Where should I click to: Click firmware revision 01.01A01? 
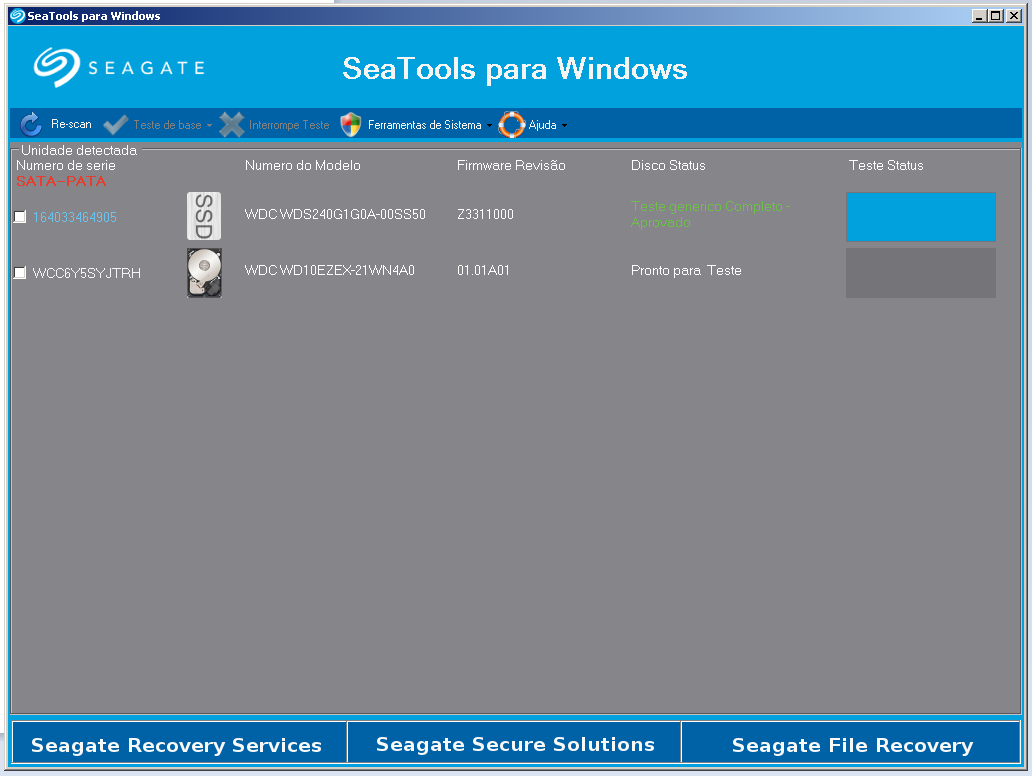click(x=483, y=270)
